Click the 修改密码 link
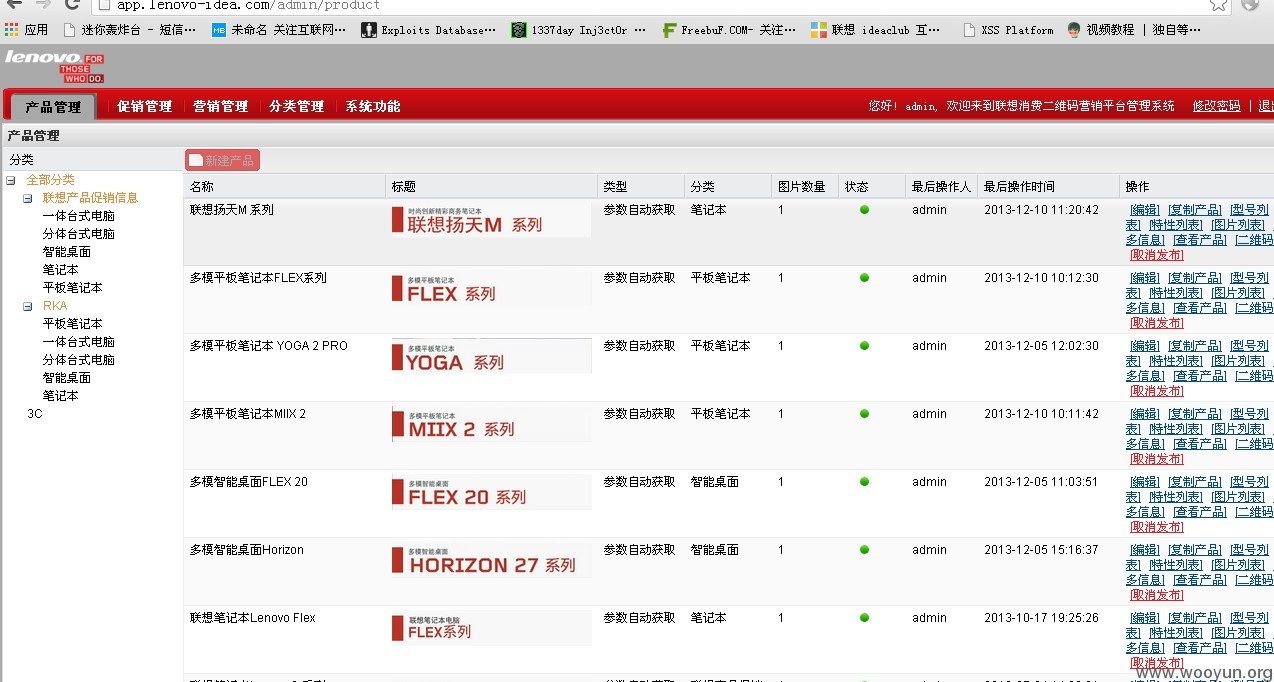Viewport: 1274px width, 682px height. [1216, 106]
